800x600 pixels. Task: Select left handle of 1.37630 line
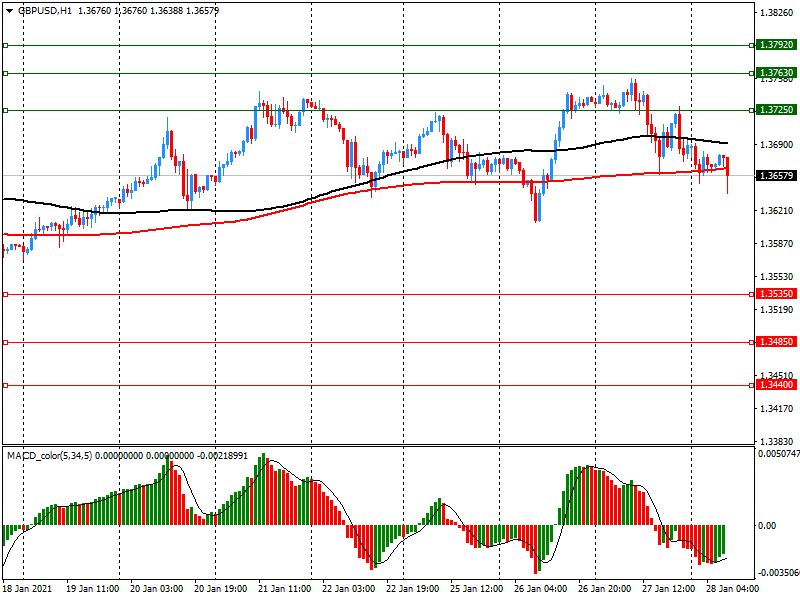6,73
